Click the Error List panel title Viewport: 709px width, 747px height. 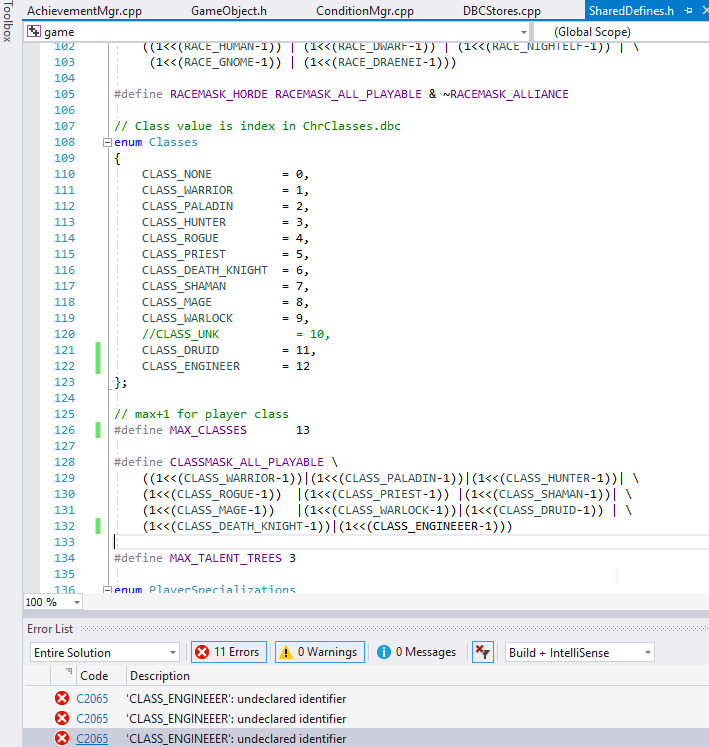click(50, 629)
